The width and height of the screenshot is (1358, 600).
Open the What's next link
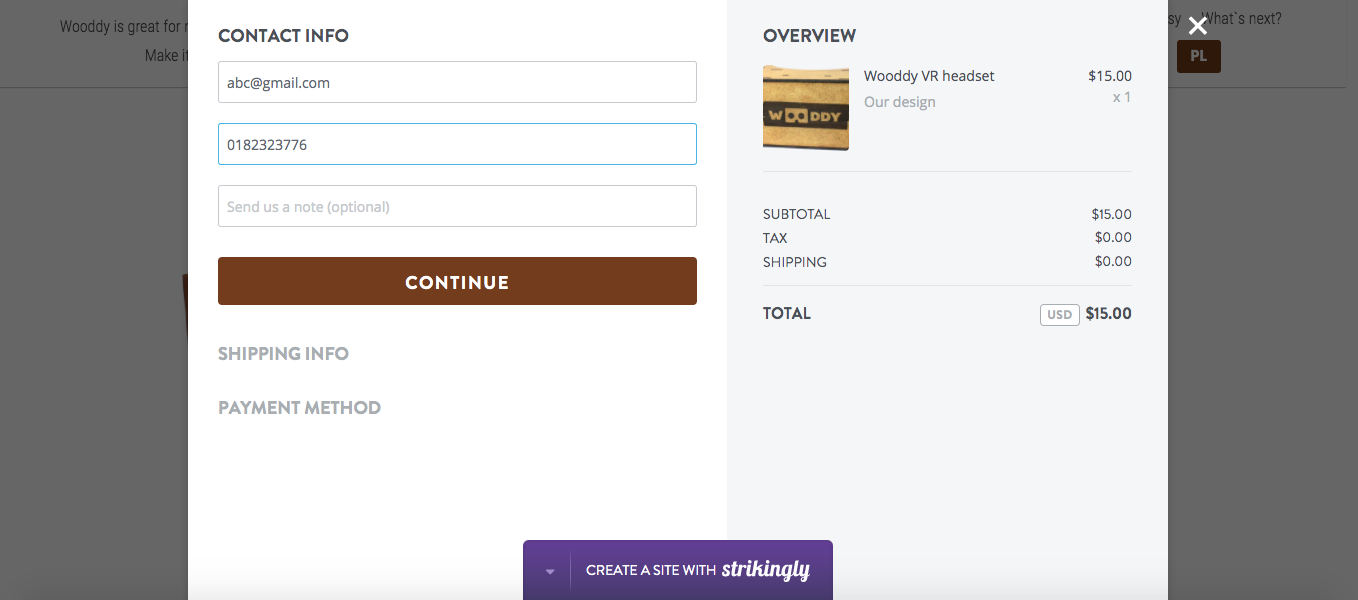[x=1241, y=18]
